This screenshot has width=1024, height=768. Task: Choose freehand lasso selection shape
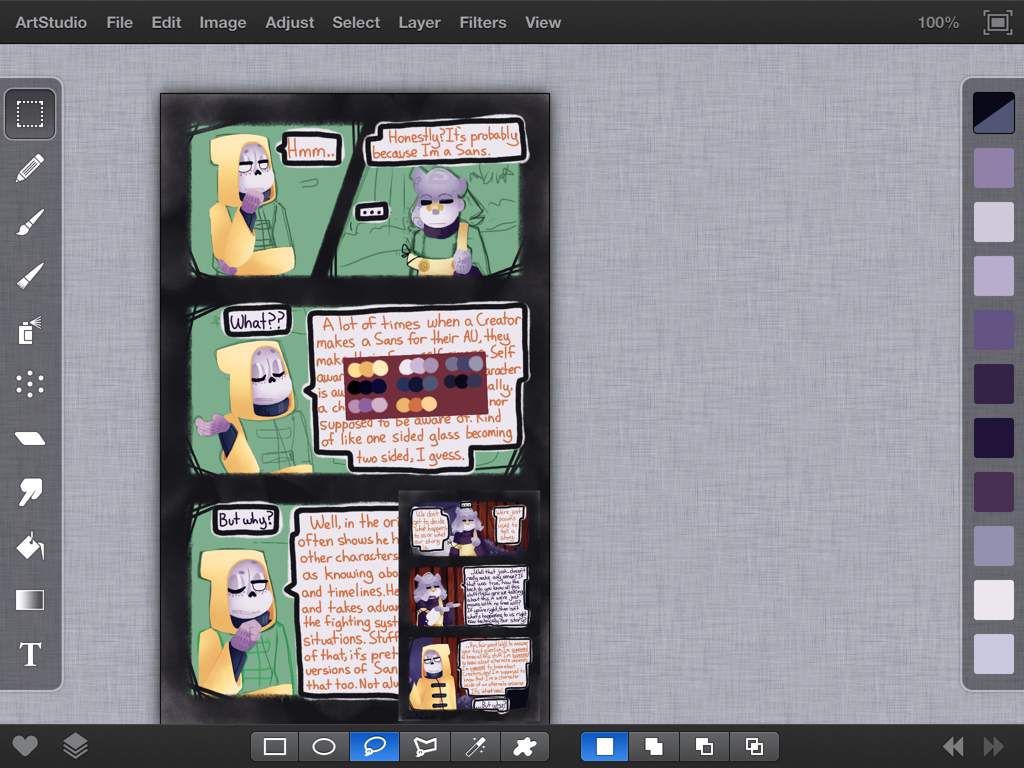(374, 746)
